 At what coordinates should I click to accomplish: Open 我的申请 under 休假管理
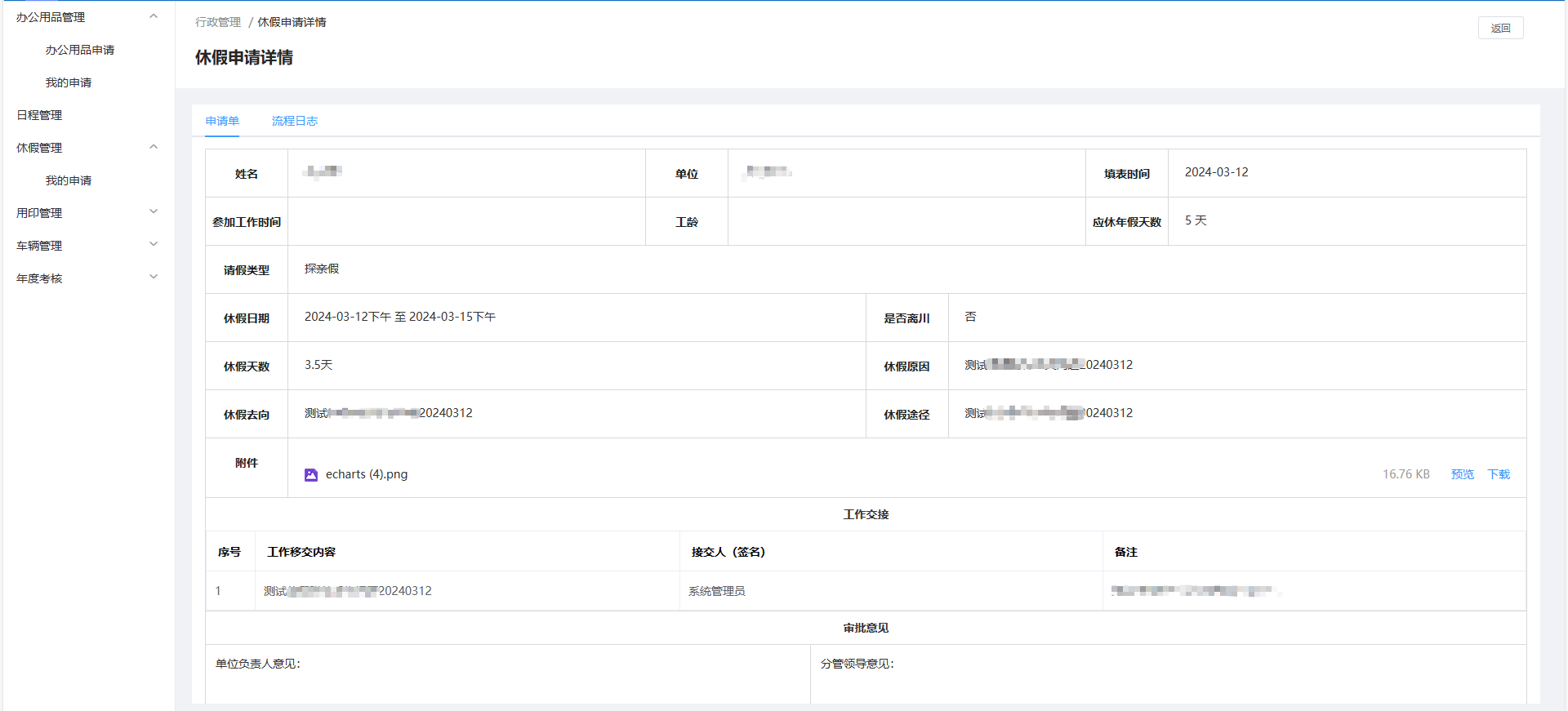pyautogui.click(x=69, y=180)
